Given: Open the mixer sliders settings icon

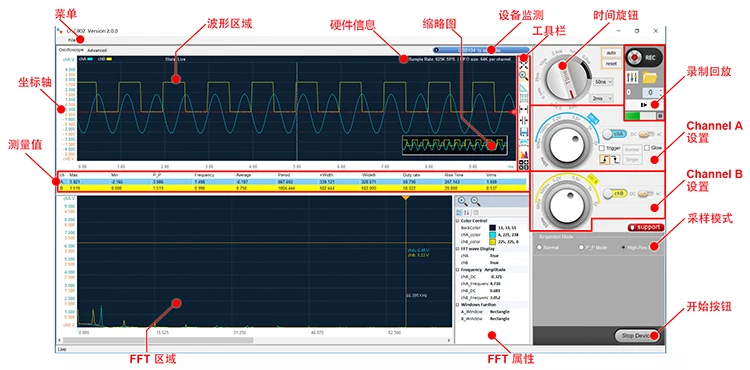Looking at the screenshot, I should [x=633, y=77].
